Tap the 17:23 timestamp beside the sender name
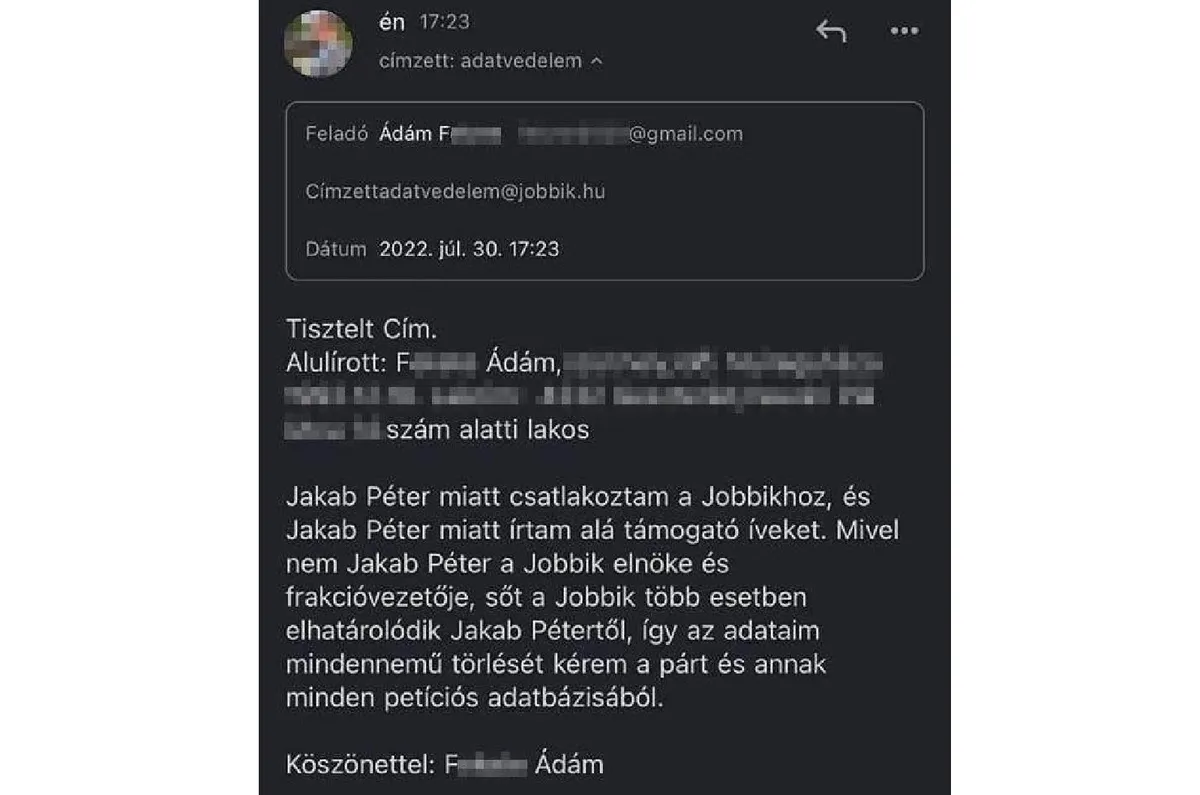This screenshot has height=795, width=1200. 444,22
